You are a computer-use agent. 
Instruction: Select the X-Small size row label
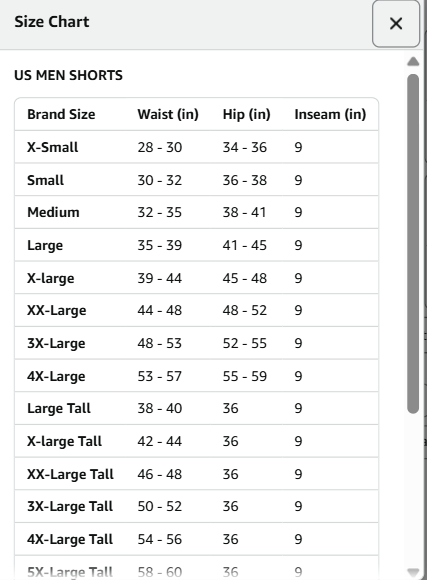pyautogui.click(x=53, y=147)
